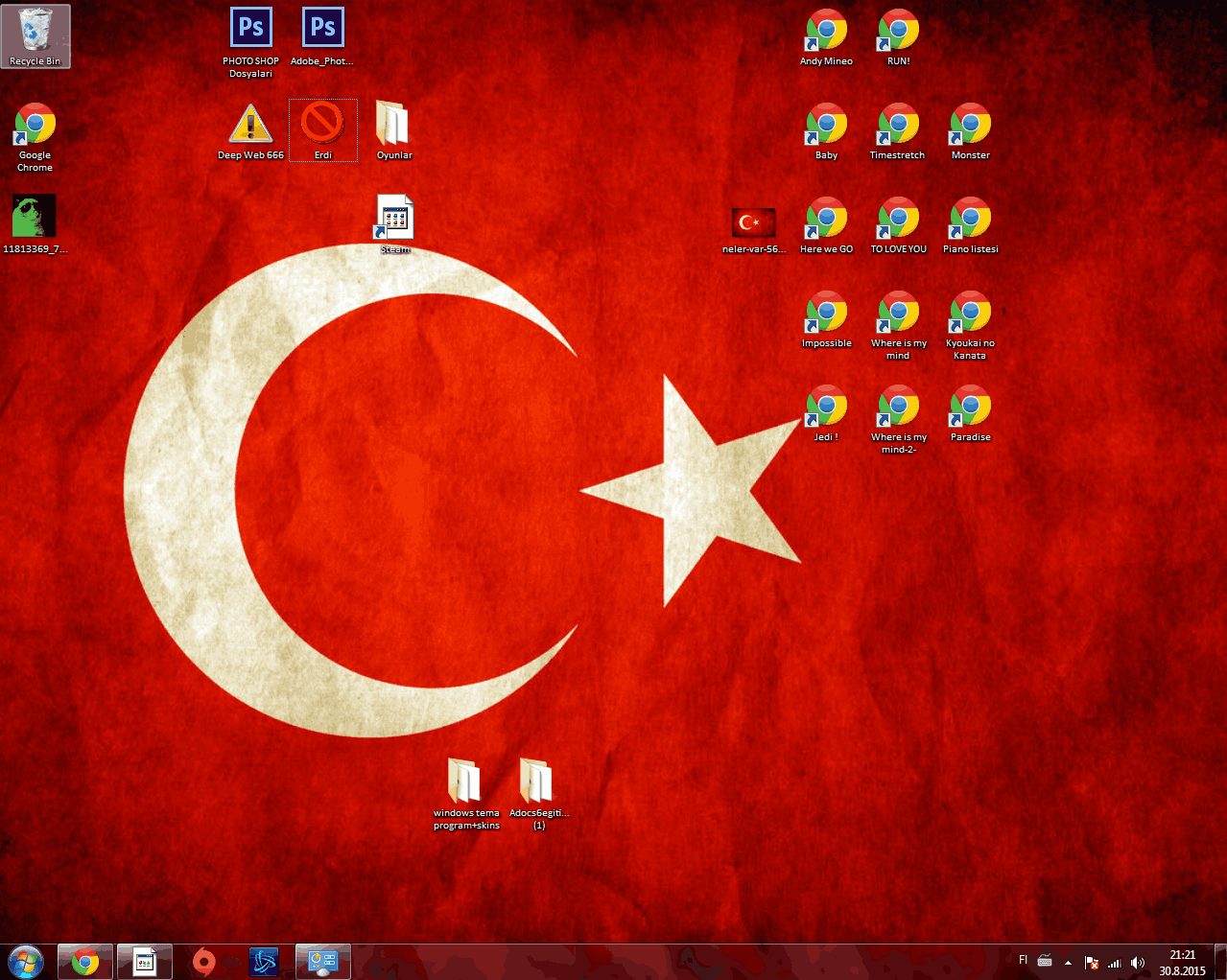
Task: Open the FI input language selector
Action: (x=1023, y=960)
